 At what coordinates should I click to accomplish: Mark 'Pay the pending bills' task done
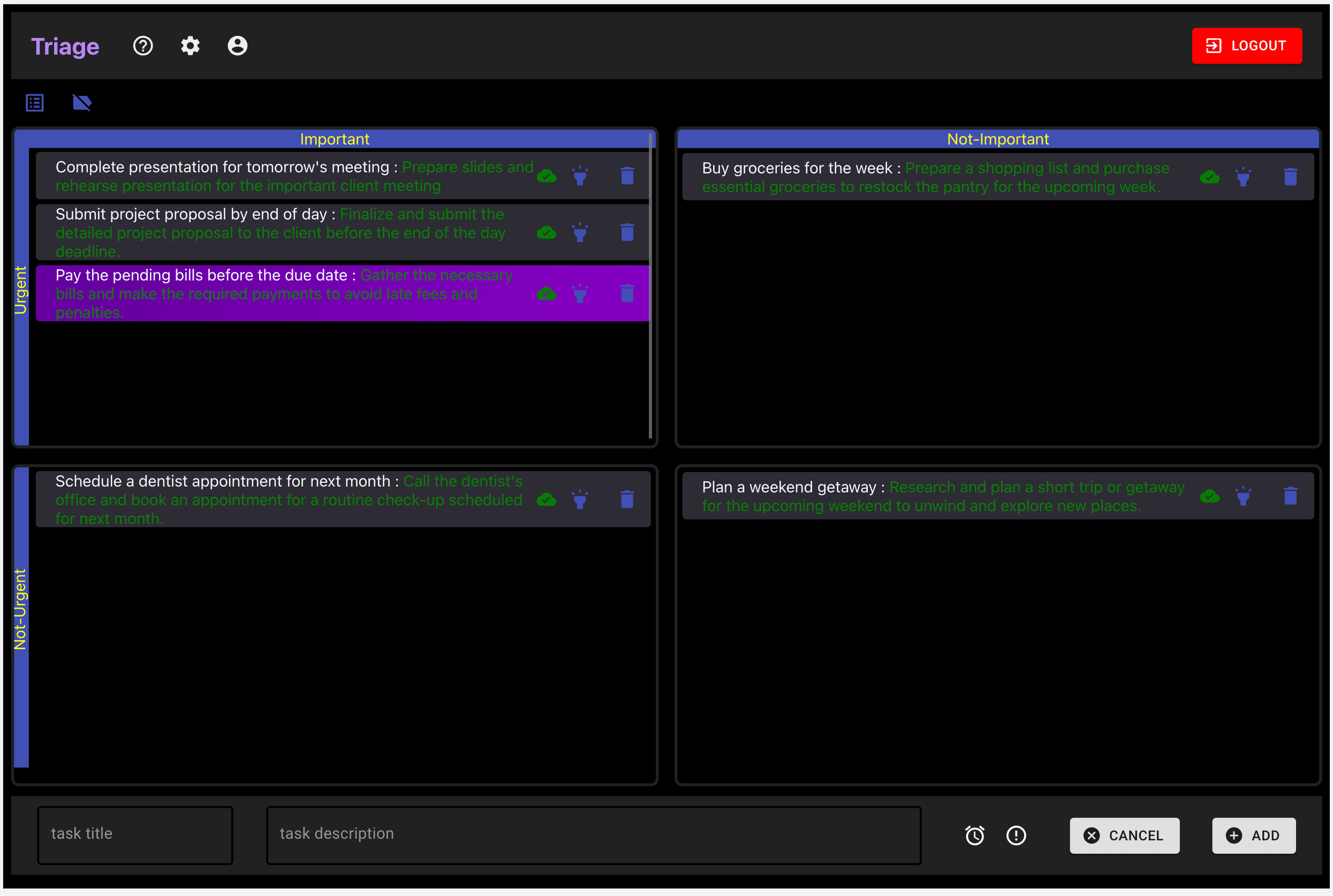[547, 294]
